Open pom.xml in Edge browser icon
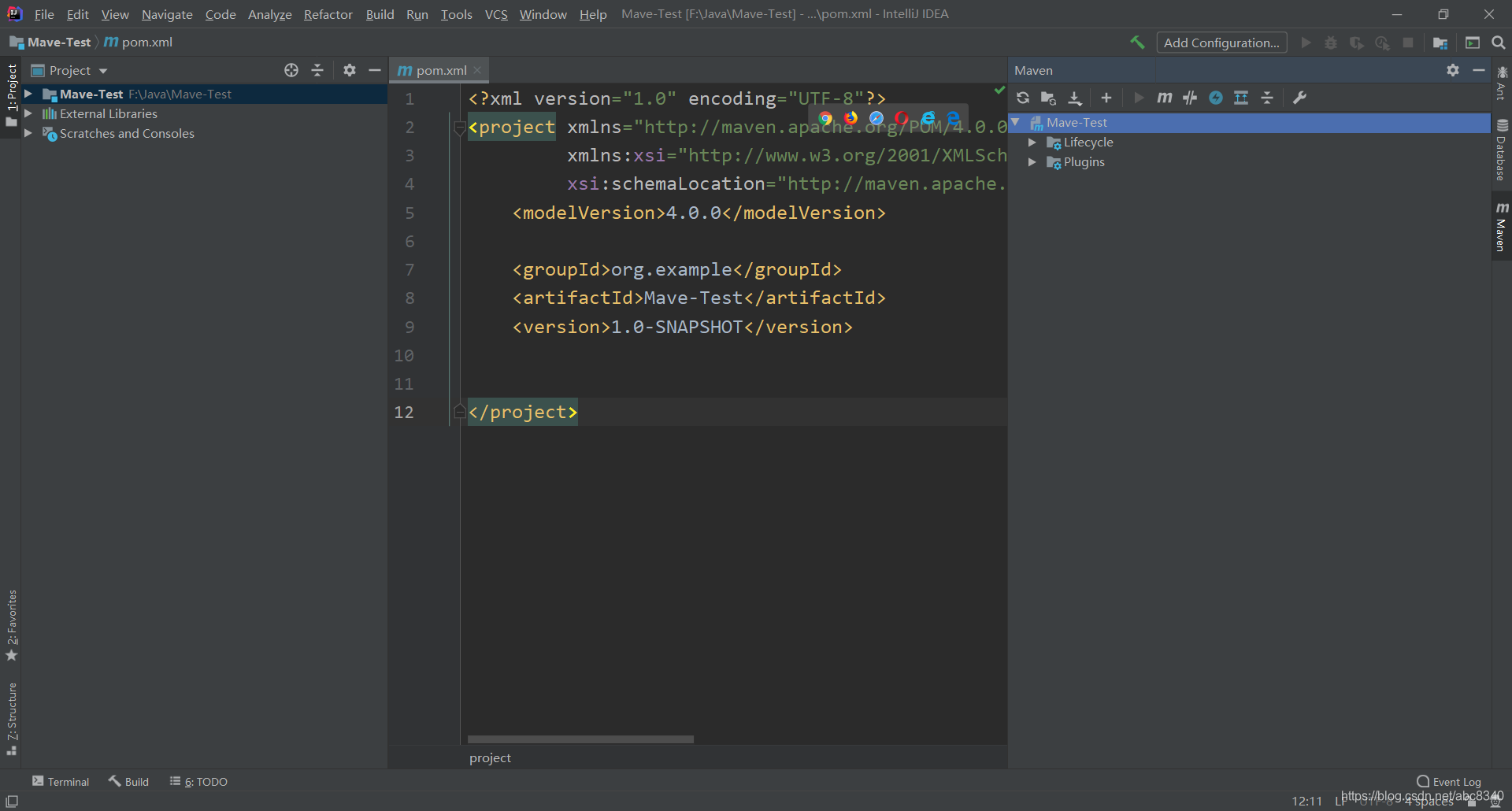Screen dimensions: 1512x811 click(953, 118)
